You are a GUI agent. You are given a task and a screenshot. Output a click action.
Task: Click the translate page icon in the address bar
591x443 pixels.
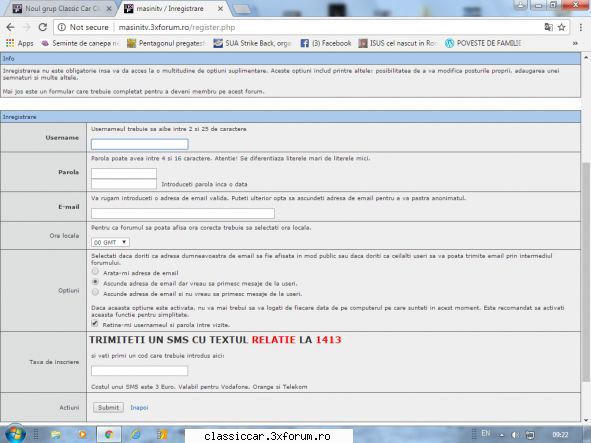point(548,27)
